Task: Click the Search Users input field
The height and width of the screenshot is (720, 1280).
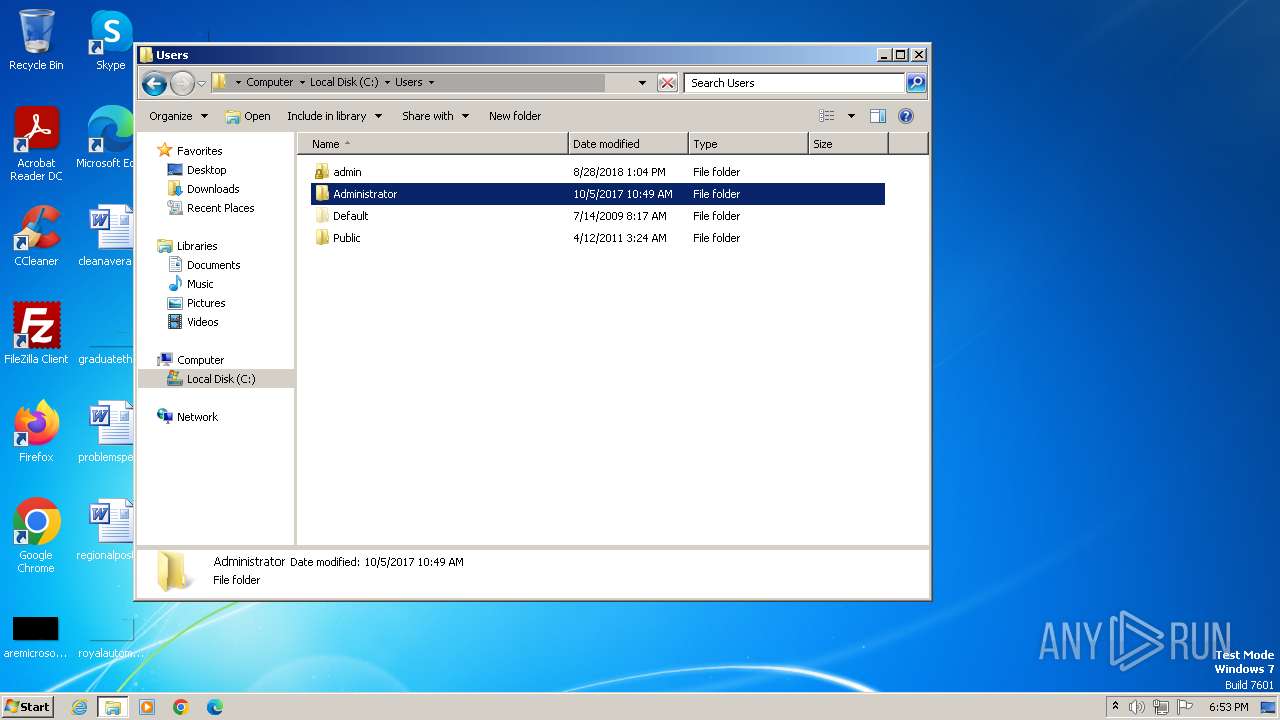Action: [794, 83]
